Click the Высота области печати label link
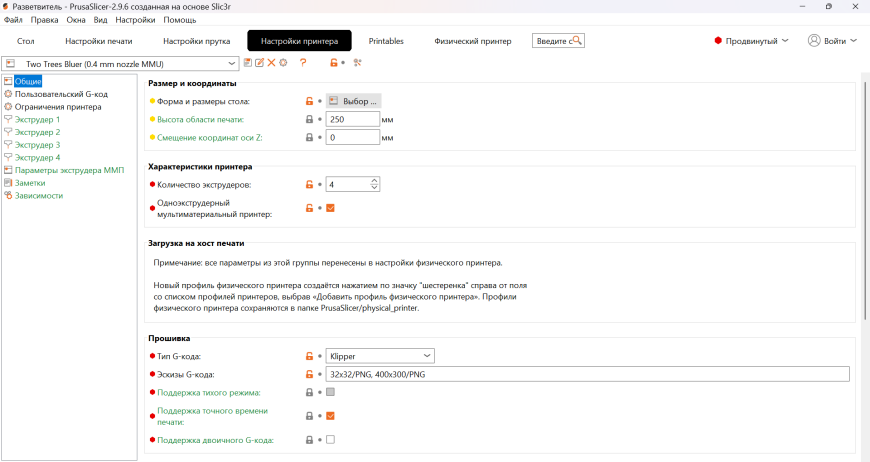The height and width of the screenshot is (462, 870). coord(200,119)
